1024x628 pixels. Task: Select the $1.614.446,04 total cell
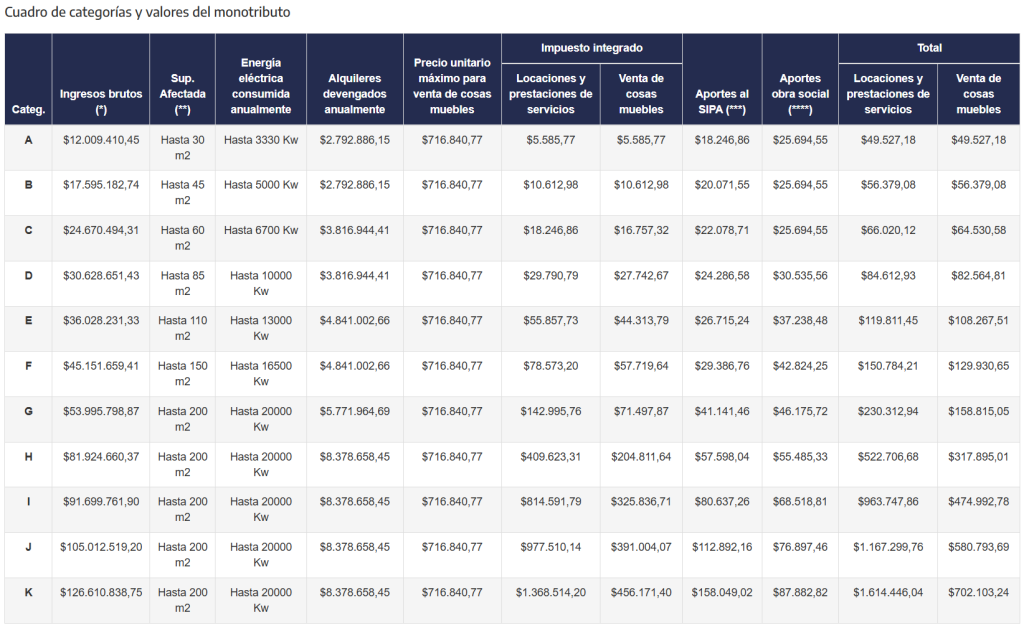click(888, 593)
